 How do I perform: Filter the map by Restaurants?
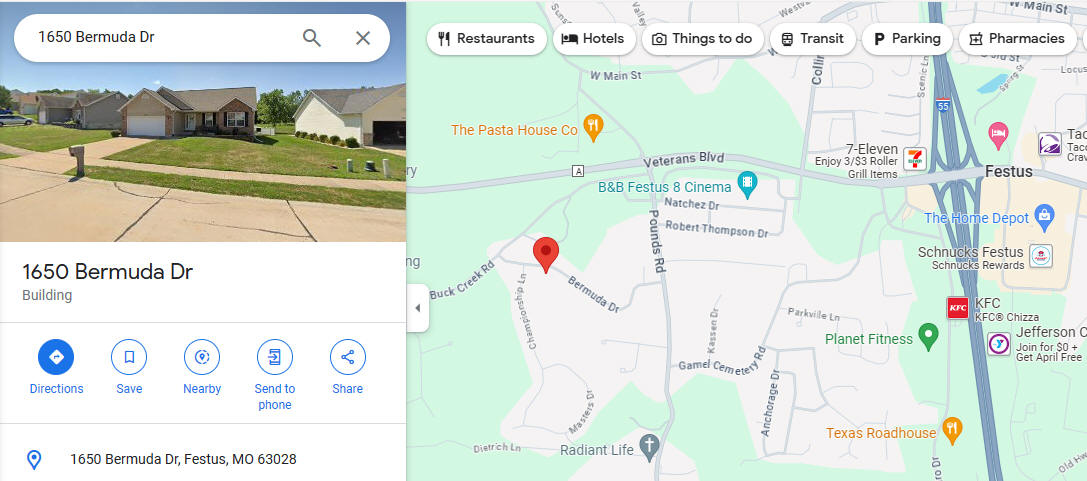click(x=487, y=39)
